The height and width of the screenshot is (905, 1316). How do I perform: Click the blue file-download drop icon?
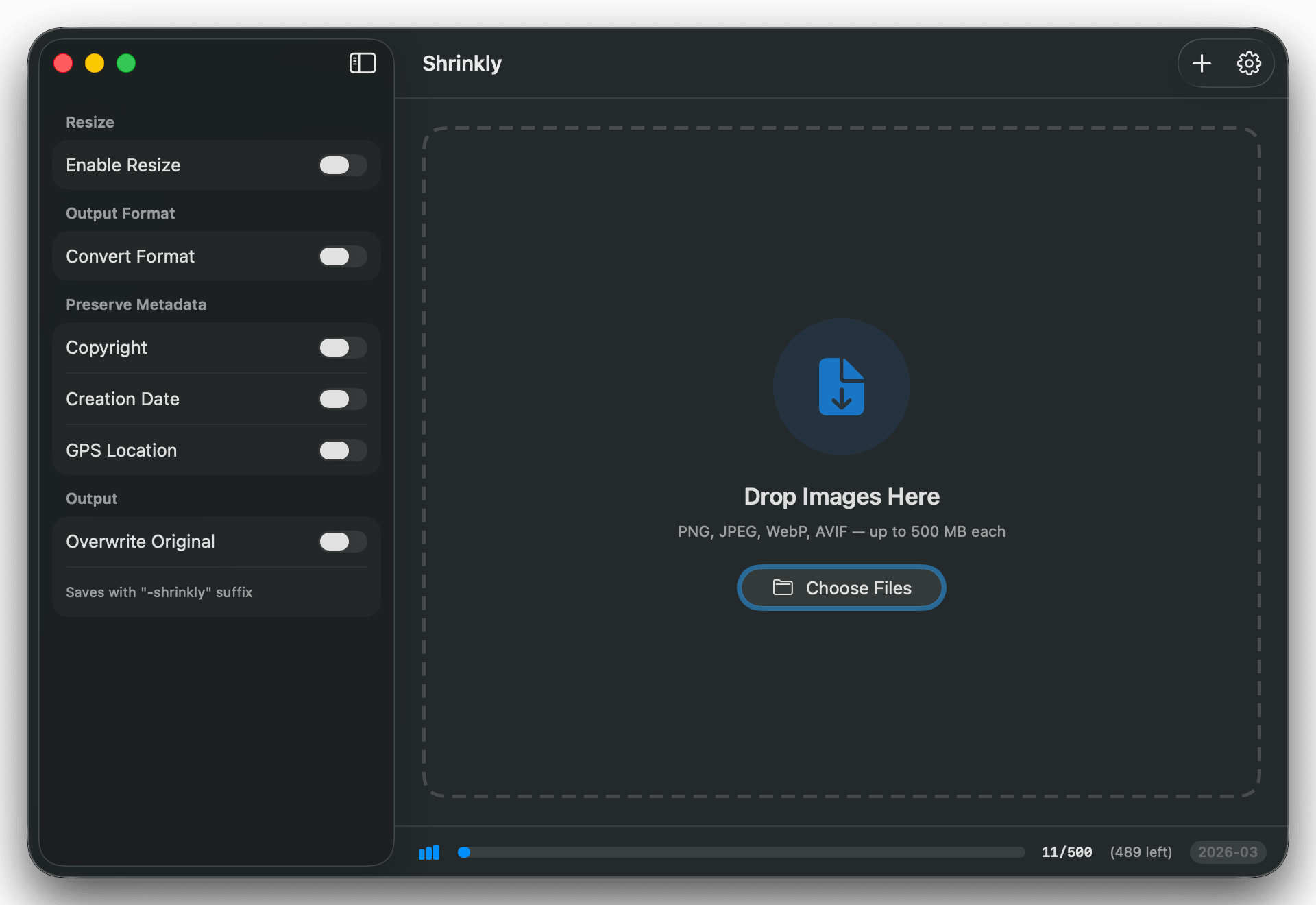click(x=841, y=387)
